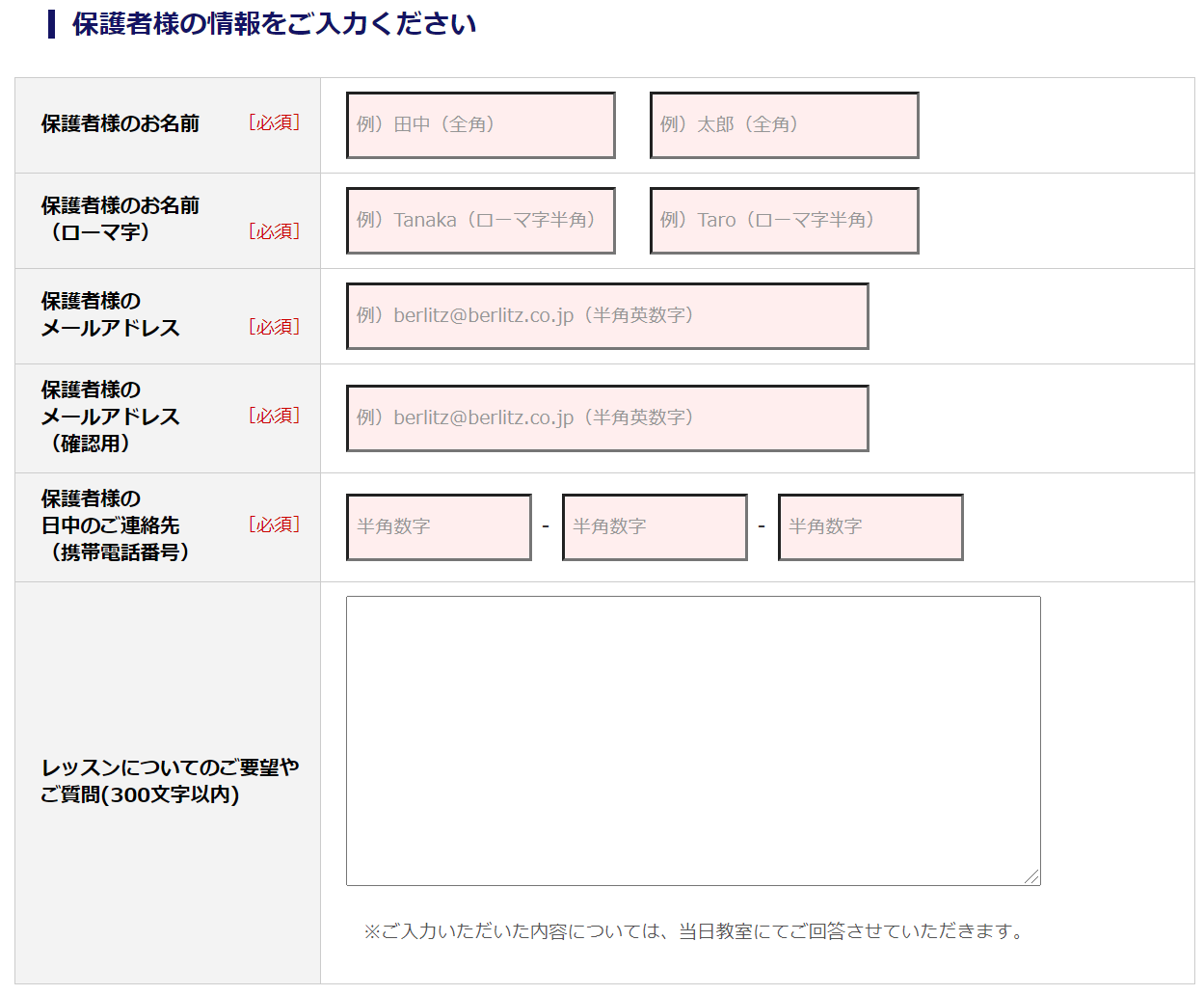Screen dimensions: 1204x995
Task: Click the first phone number segment box
Action: click(439, 527)
